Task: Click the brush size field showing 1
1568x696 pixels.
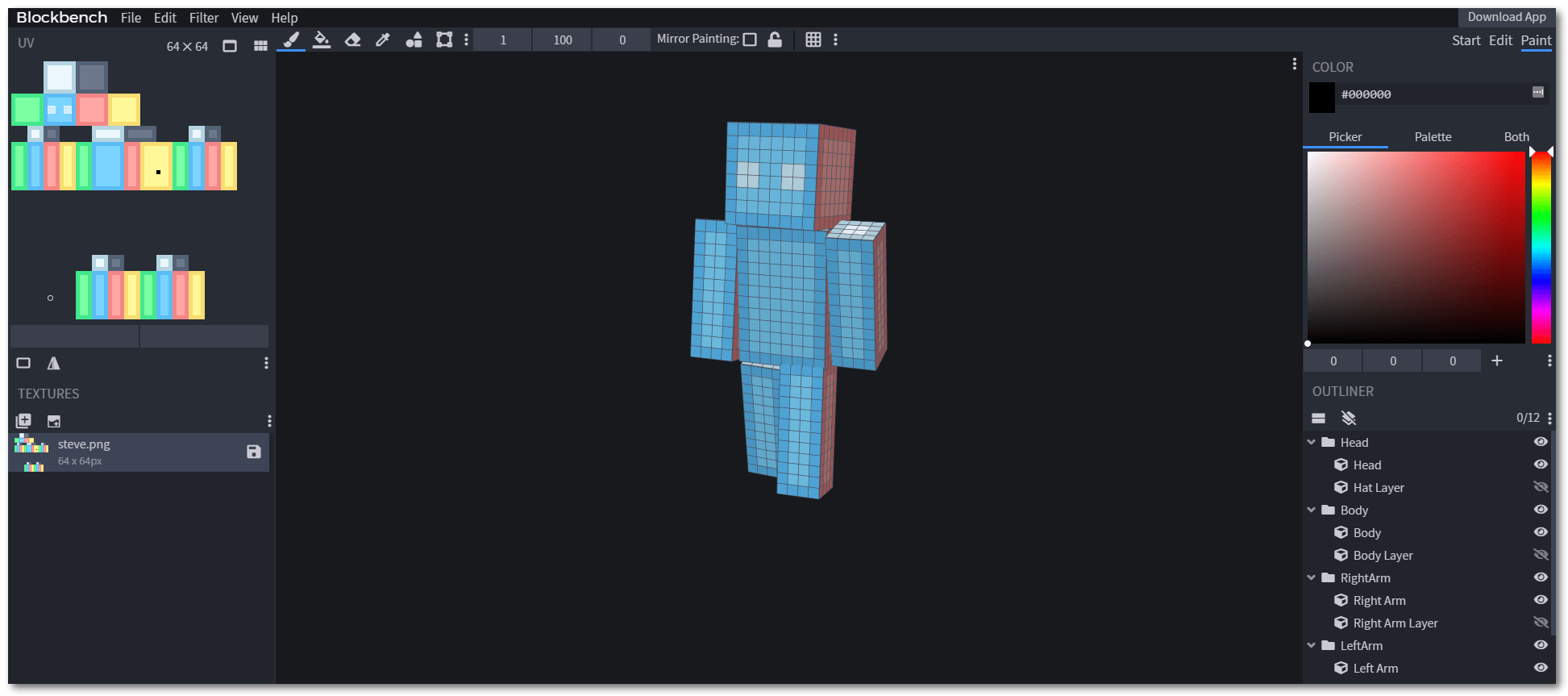Action: point(503,40)
